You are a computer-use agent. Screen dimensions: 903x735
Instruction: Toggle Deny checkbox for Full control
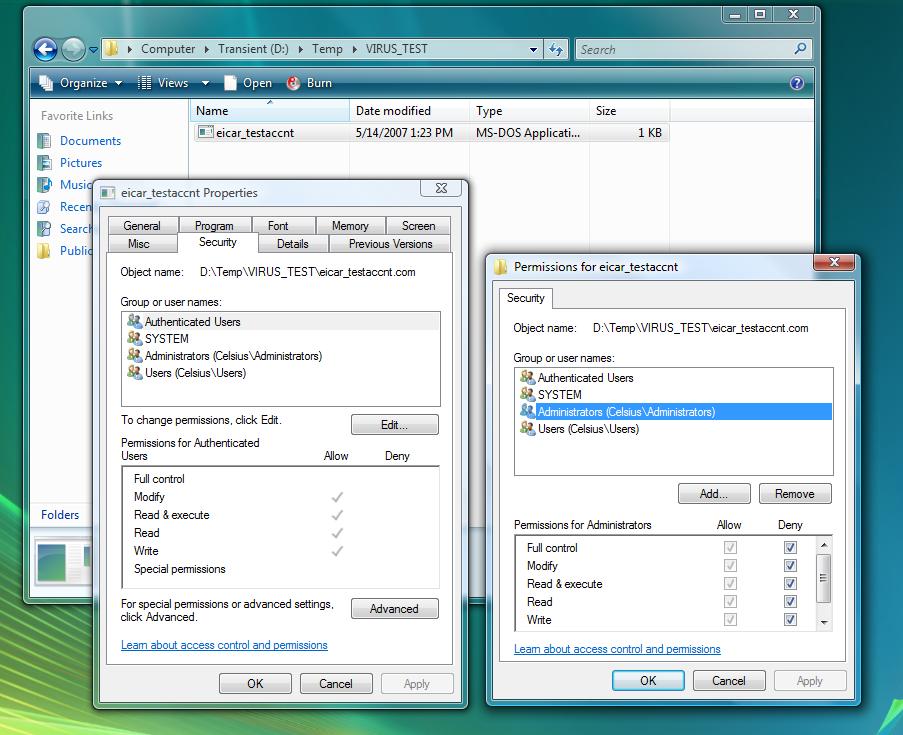pos(790,548)
